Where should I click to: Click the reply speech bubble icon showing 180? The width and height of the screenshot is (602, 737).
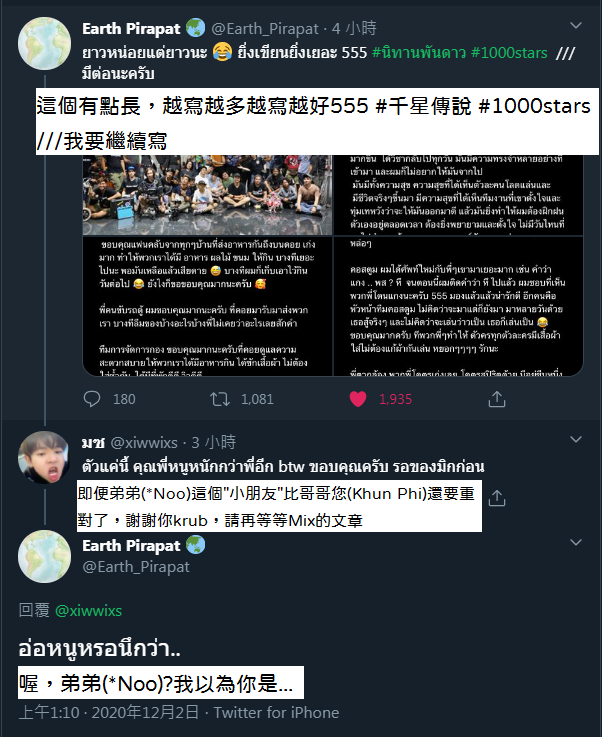[x=92, y=399]
